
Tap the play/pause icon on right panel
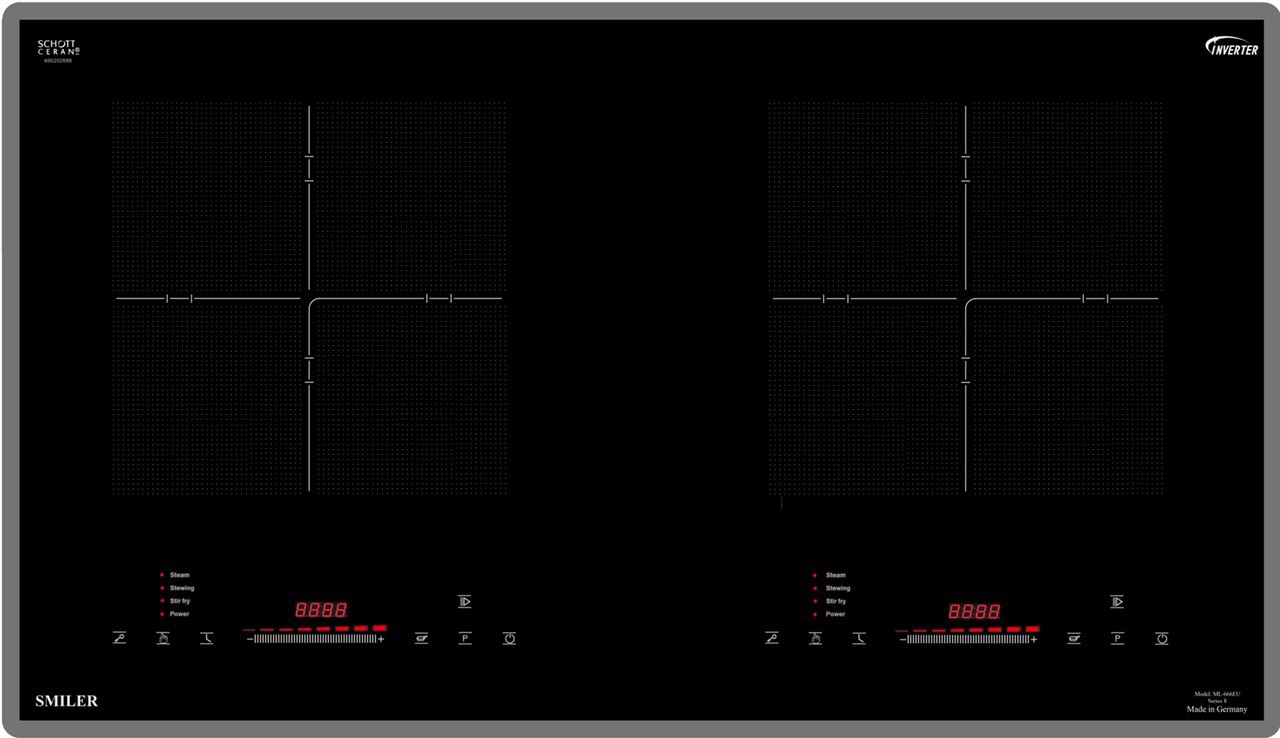point(1117,602)
